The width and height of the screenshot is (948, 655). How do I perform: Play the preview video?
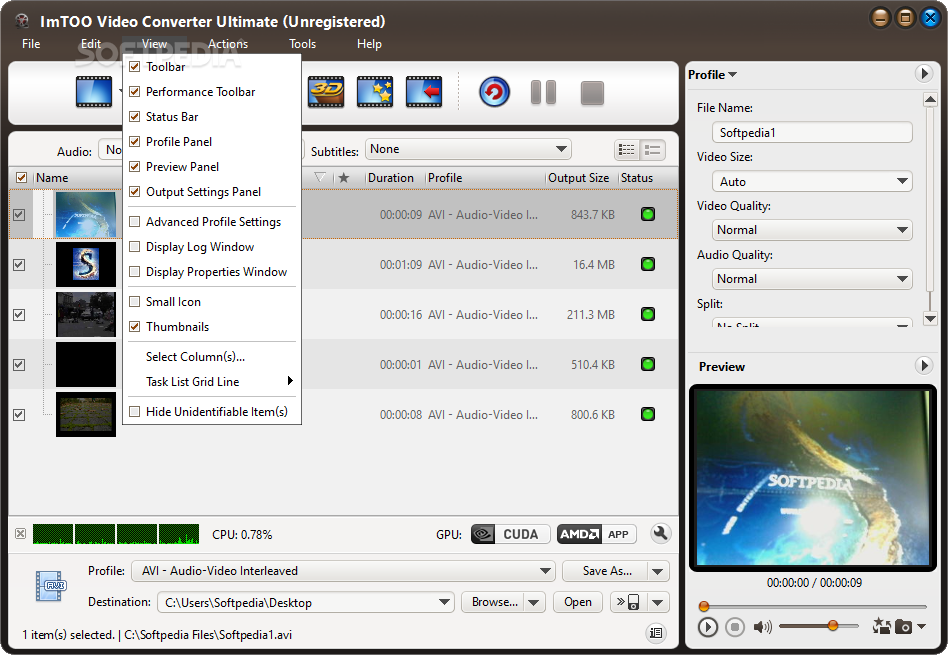(707, 627)
